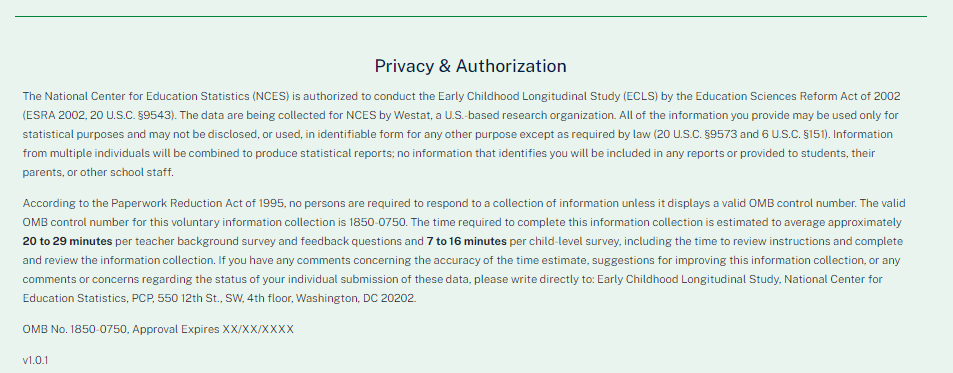
Task: Click the phrase child-level survey
Action: pos(573,241)
